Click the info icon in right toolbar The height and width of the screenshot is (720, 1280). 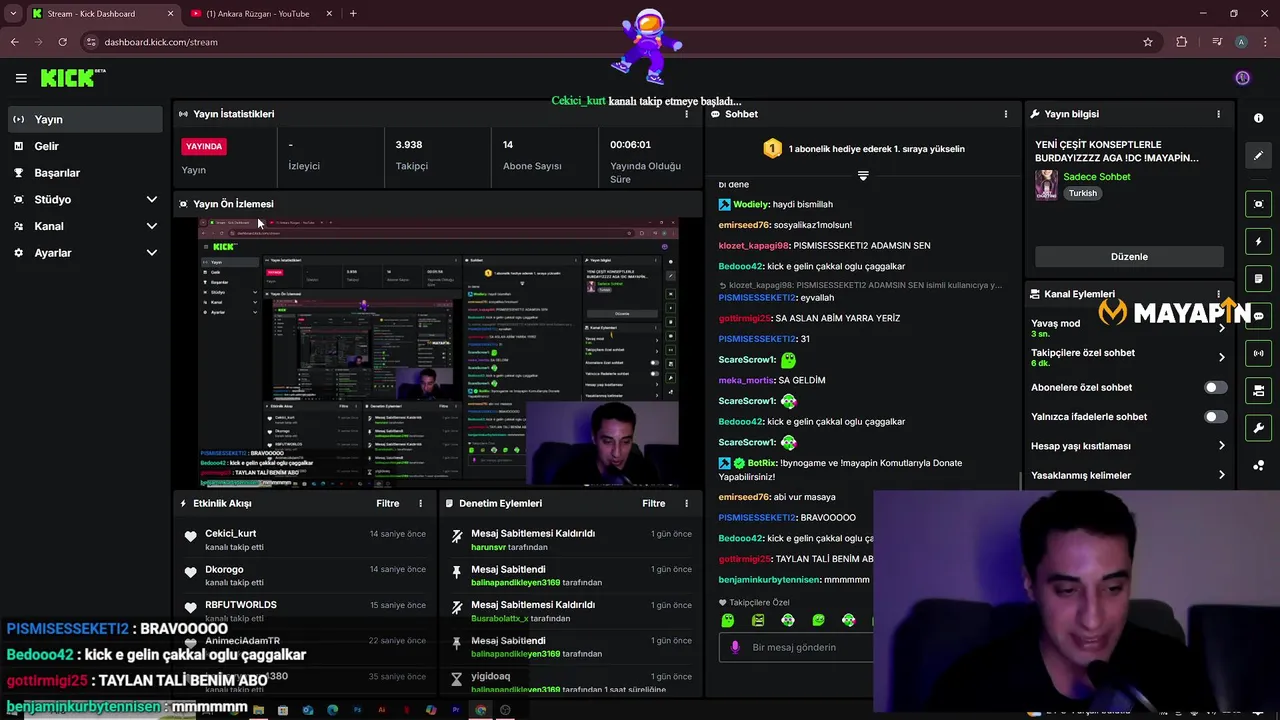click(1258, 118)
